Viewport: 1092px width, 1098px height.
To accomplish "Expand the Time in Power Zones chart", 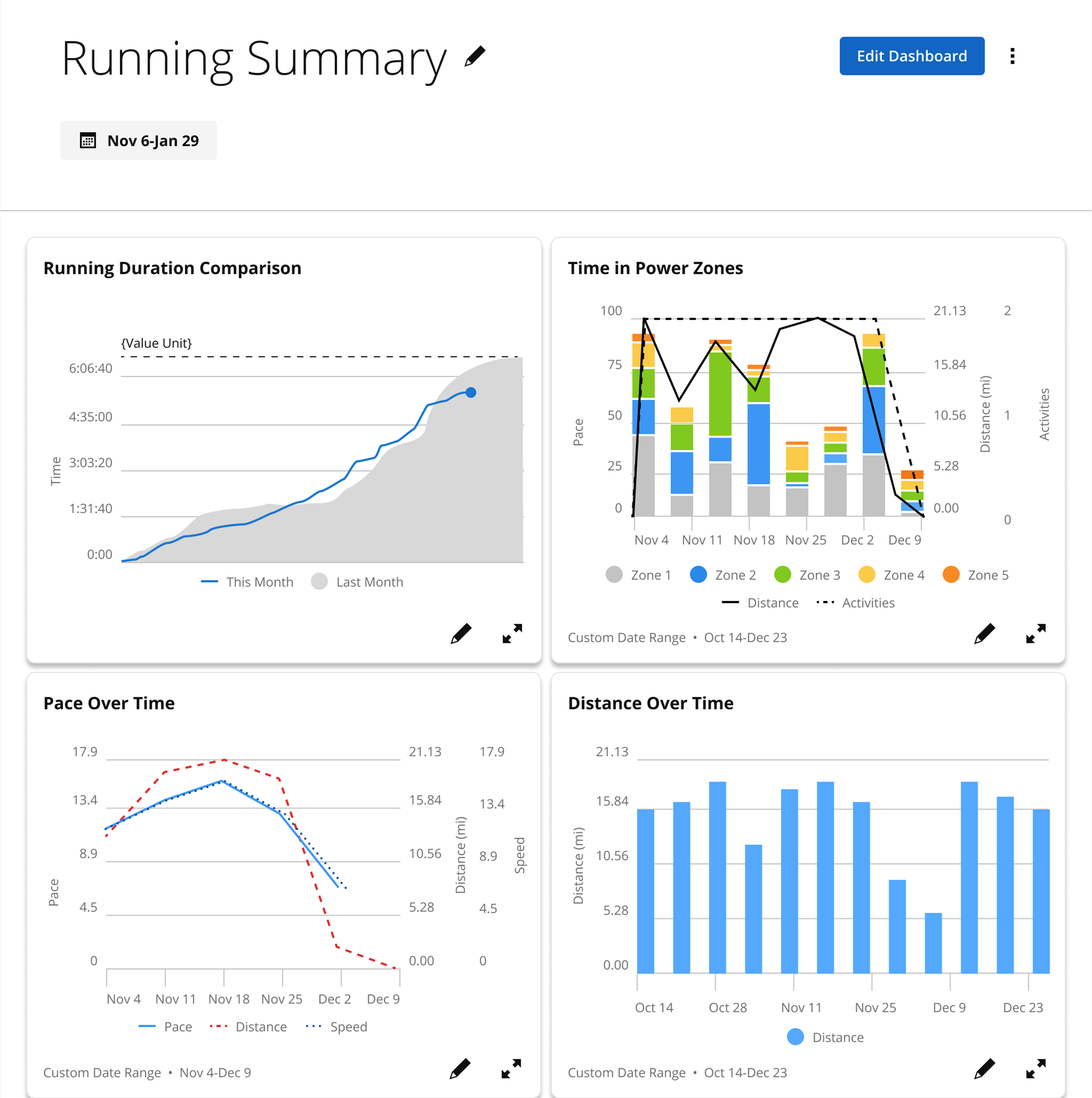I will 1035,634.
